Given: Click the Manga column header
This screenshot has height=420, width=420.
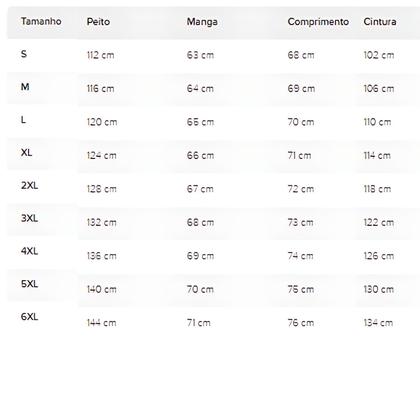Looking at the screenshot, I should 202,22.
